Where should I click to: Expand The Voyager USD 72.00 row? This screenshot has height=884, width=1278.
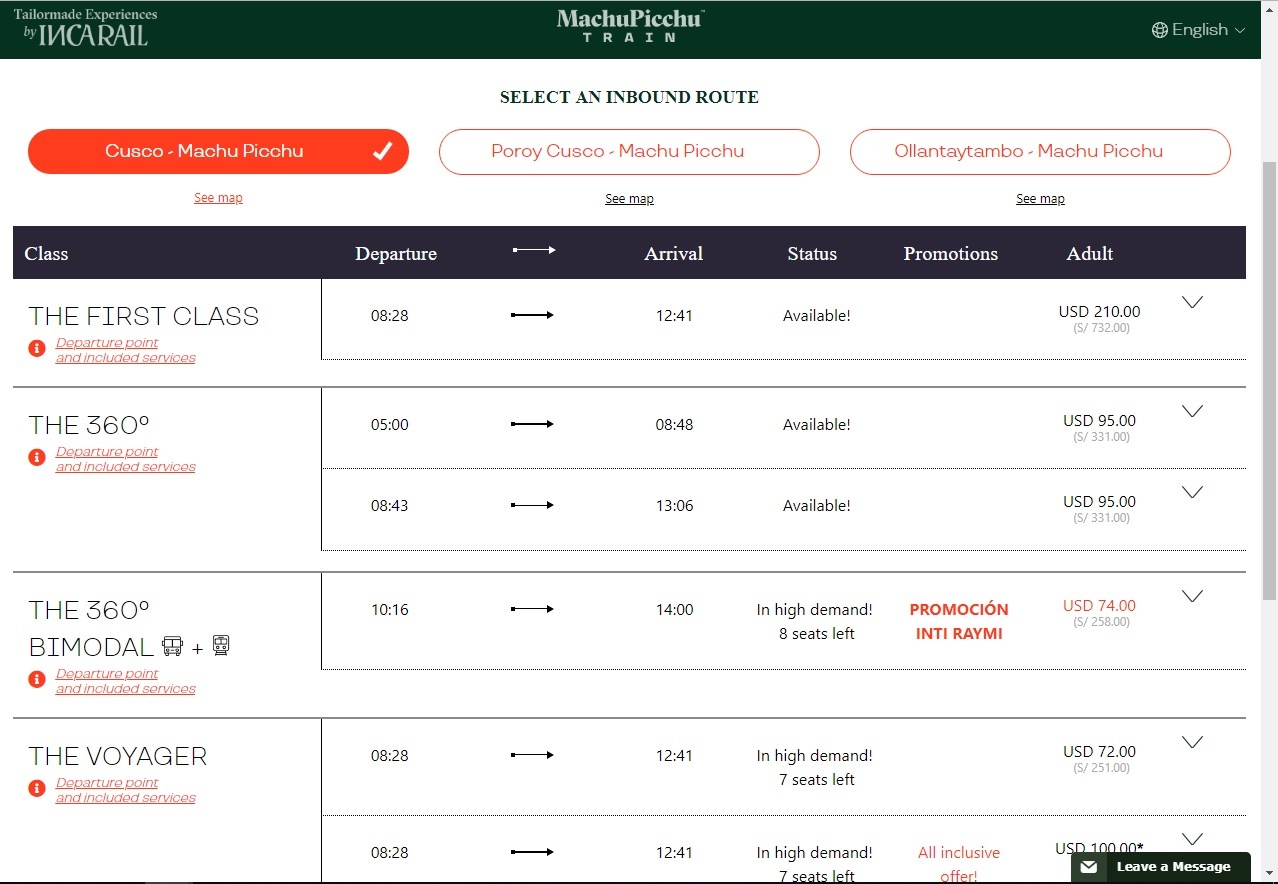click(x=1192, y=742)
